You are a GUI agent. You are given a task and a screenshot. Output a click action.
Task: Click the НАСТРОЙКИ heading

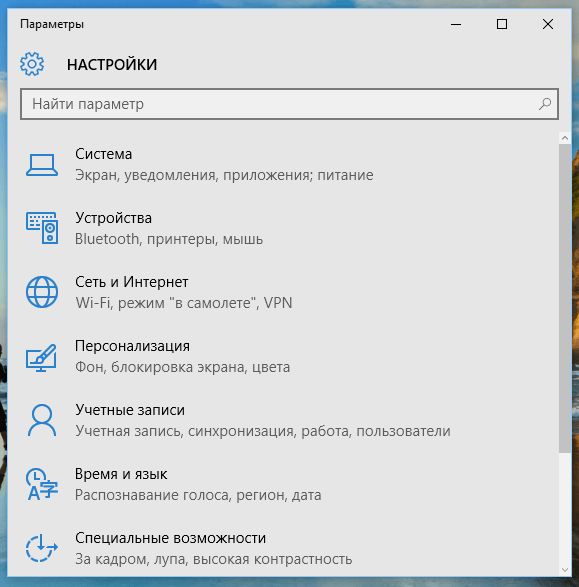[112, 64]
